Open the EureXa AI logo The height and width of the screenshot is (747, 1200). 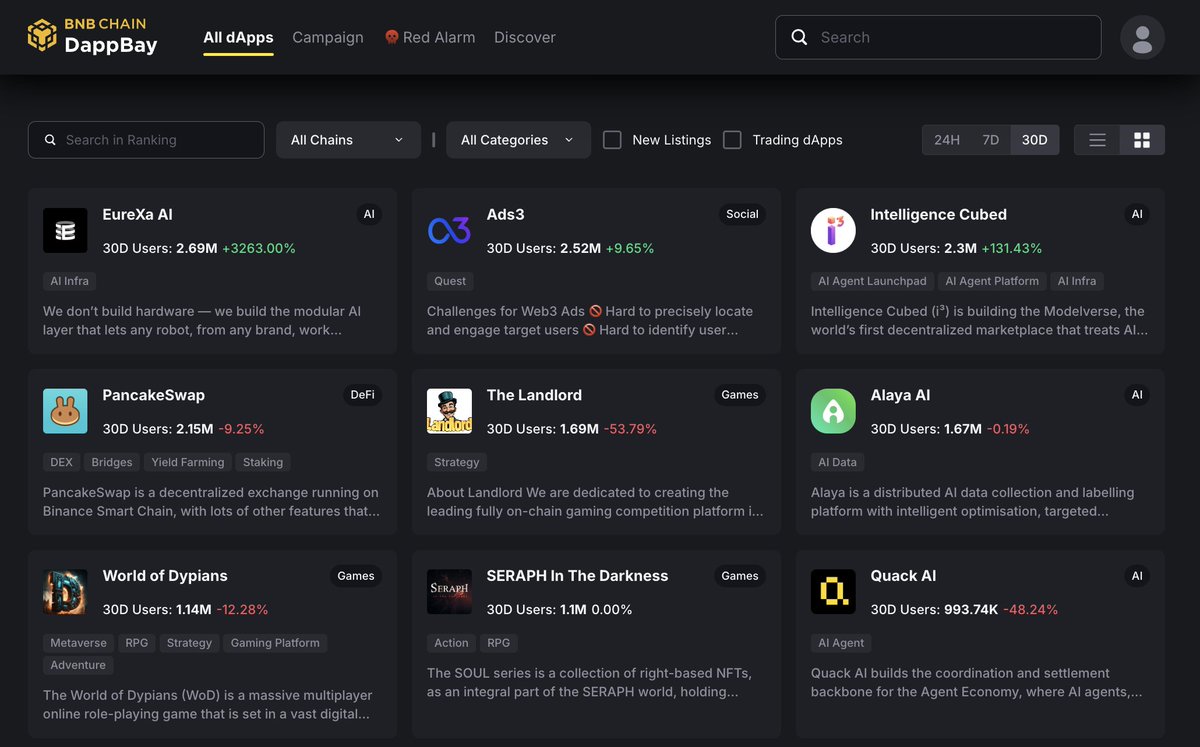[65, 230]
